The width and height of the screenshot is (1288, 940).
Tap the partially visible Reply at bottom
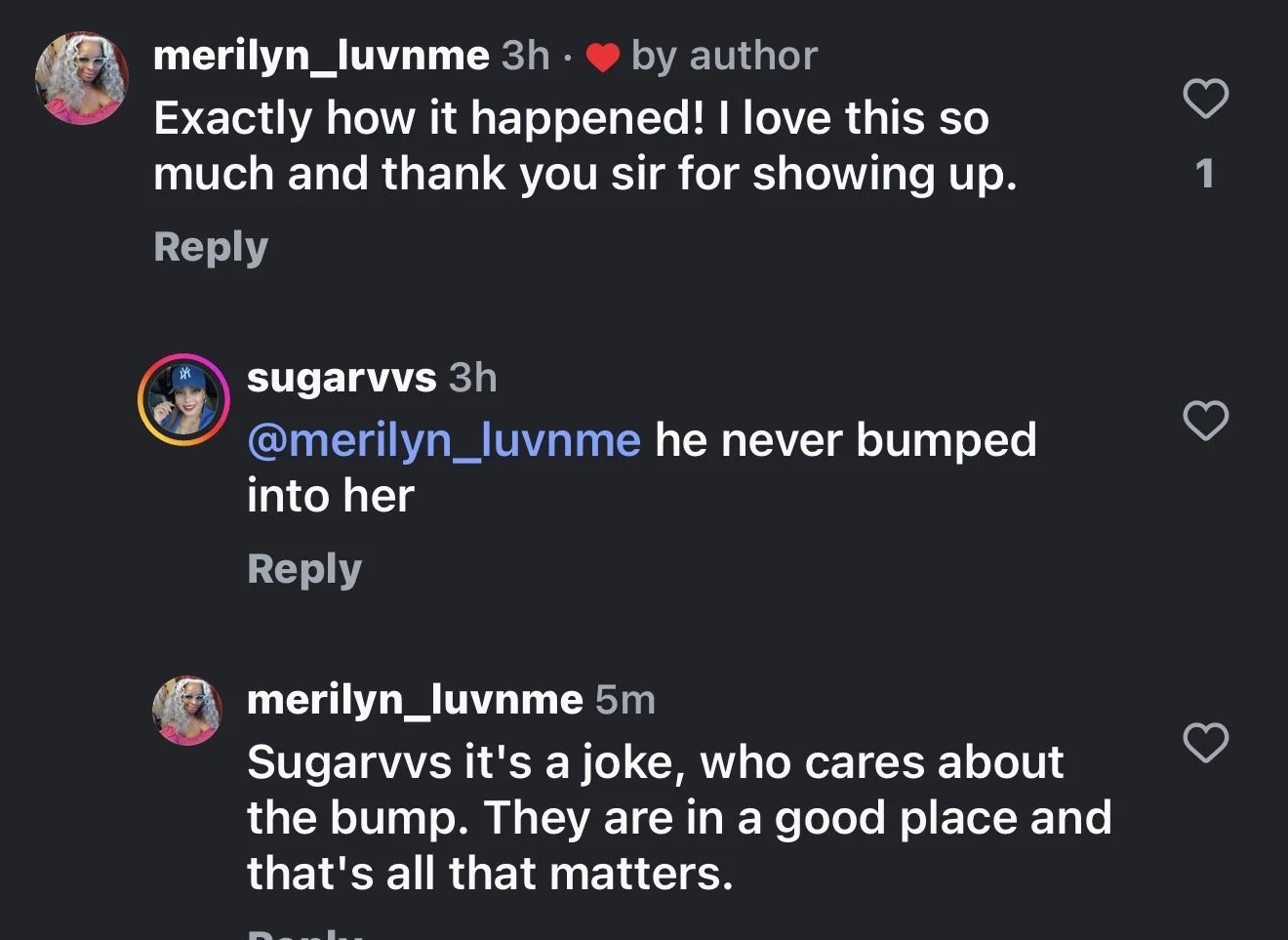[x=304, y=934]
